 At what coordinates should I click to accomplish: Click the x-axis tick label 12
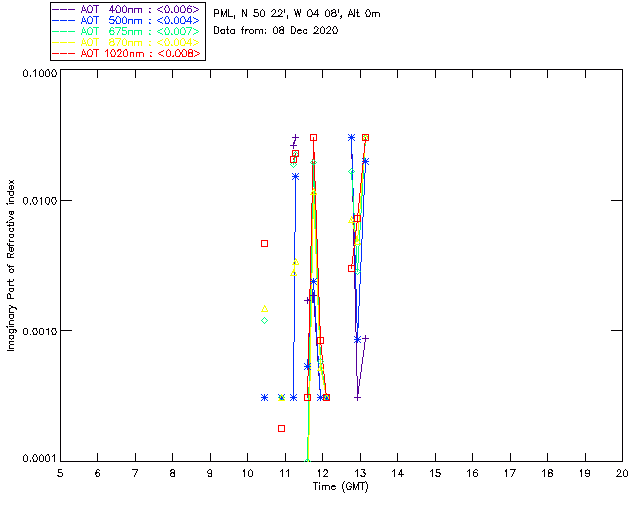coord(322,473)
